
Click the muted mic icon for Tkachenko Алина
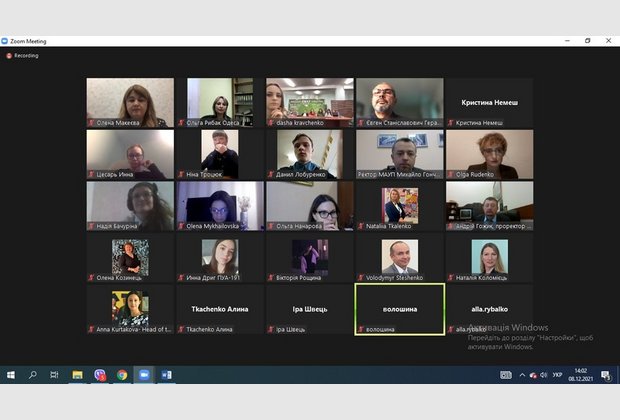click(x=181, y=329)
